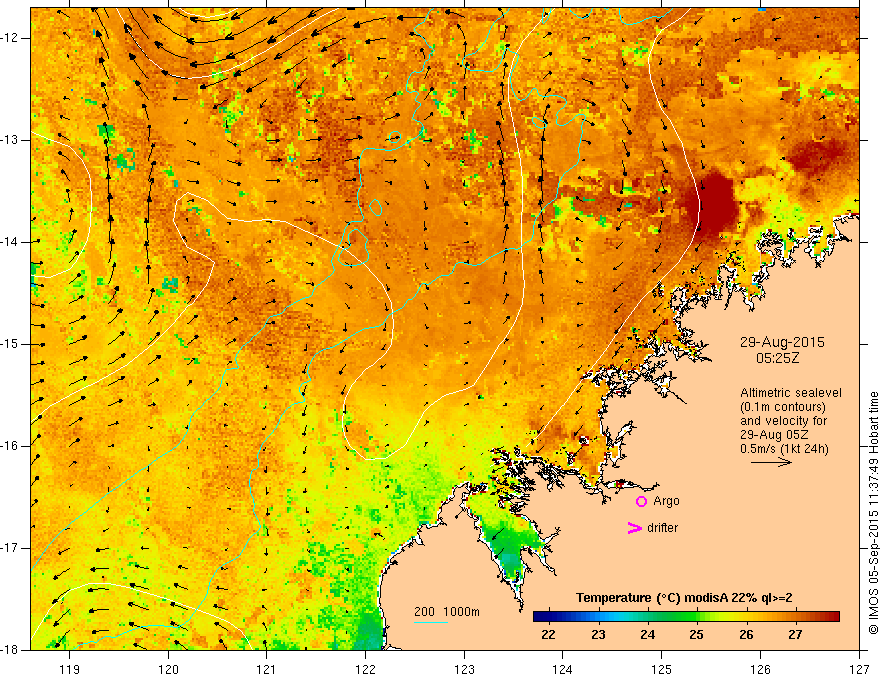Click longitude axis label 123
The height and width of the screenshot is (680, 880).
point(464,669)
